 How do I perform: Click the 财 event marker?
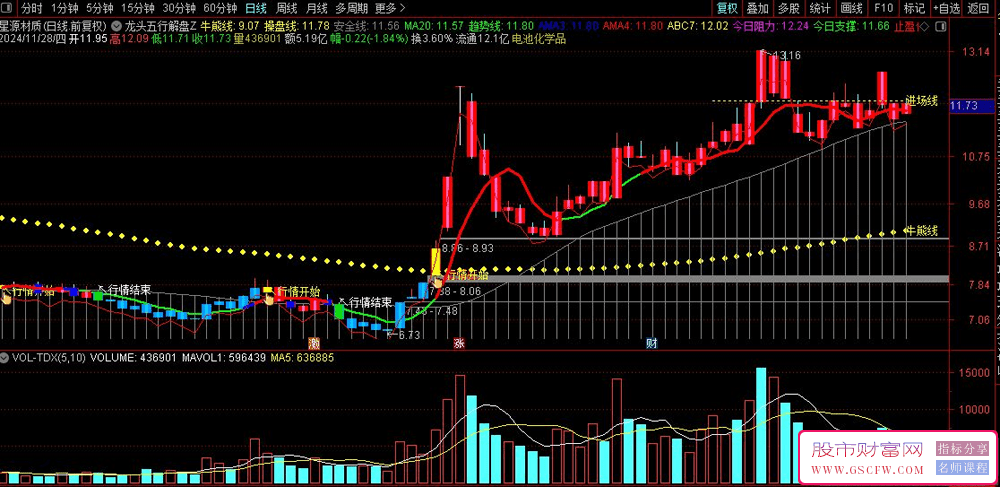pyautogui.click(x=652, y=343)
